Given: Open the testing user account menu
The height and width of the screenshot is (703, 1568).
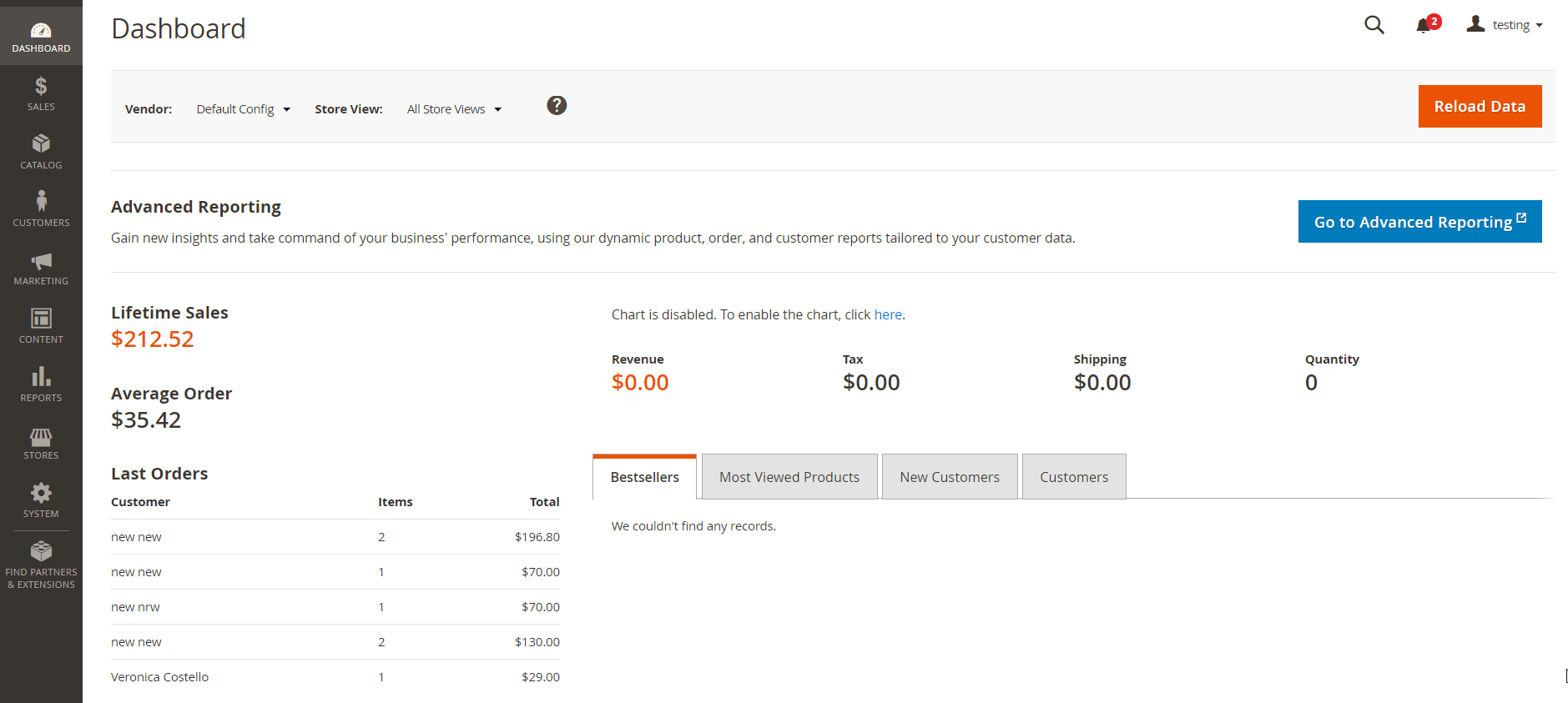Looking at the screenshot, I should coord(1505,25).
